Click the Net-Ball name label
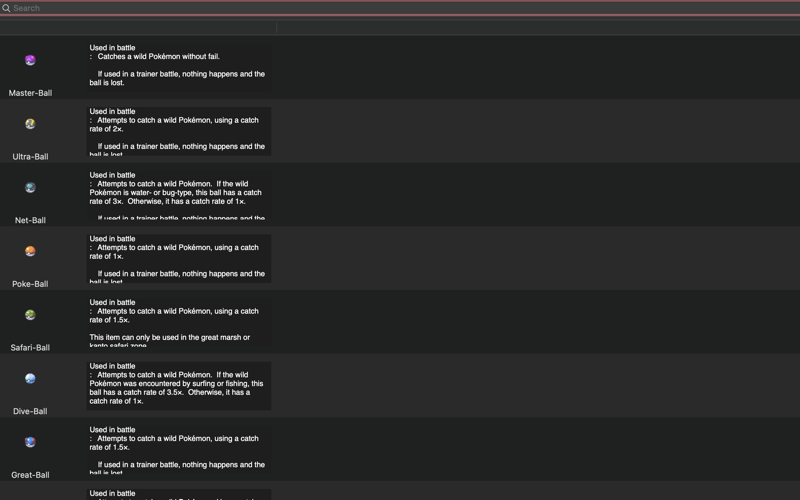 pyautogui.click(x=30, y=220)
